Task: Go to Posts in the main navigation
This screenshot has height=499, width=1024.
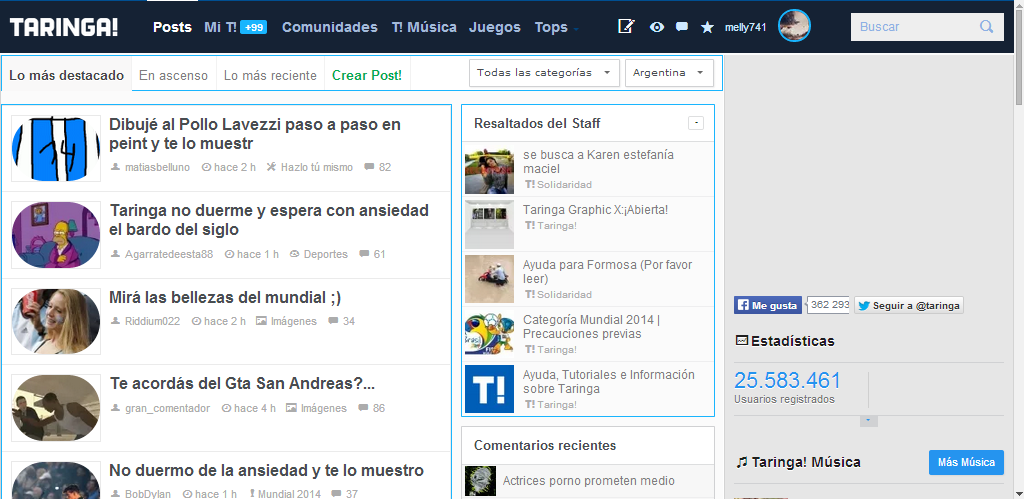Action: coord(172,27)
